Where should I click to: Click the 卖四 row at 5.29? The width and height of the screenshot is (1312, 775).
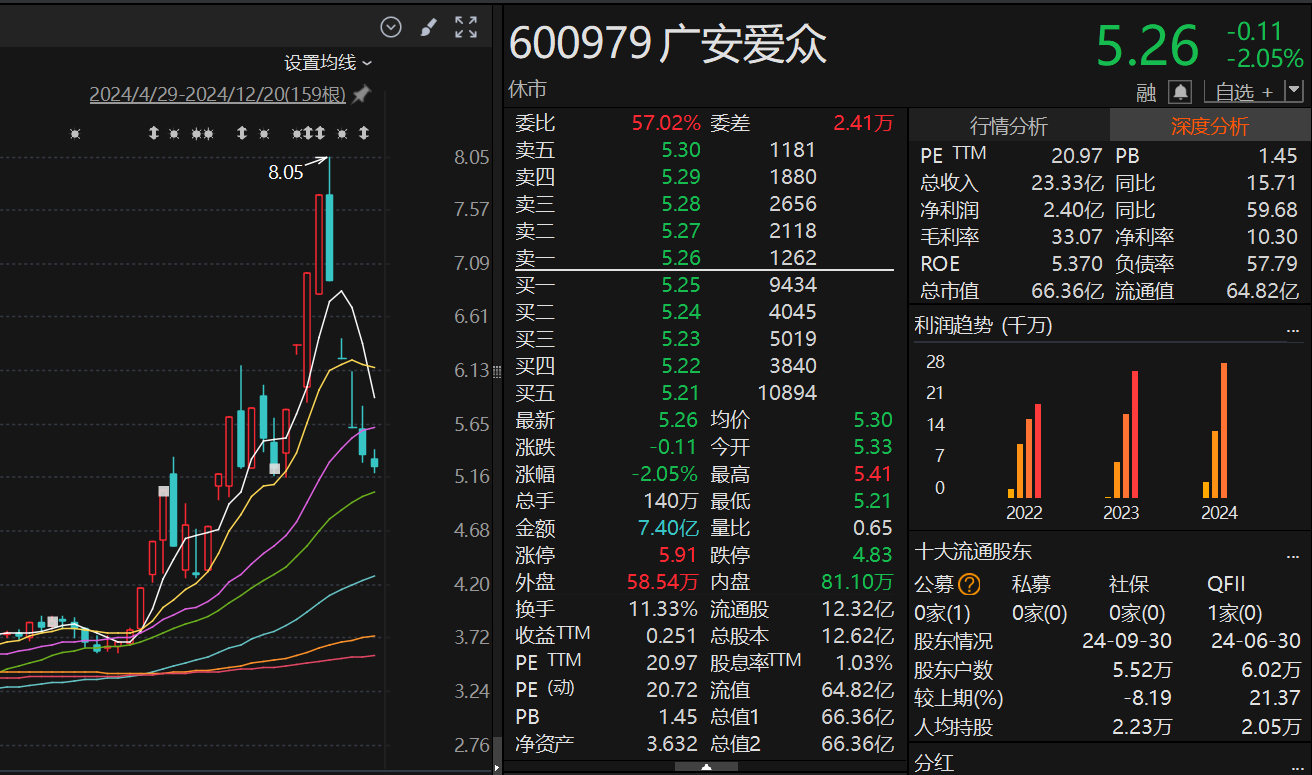pos(705,177)
